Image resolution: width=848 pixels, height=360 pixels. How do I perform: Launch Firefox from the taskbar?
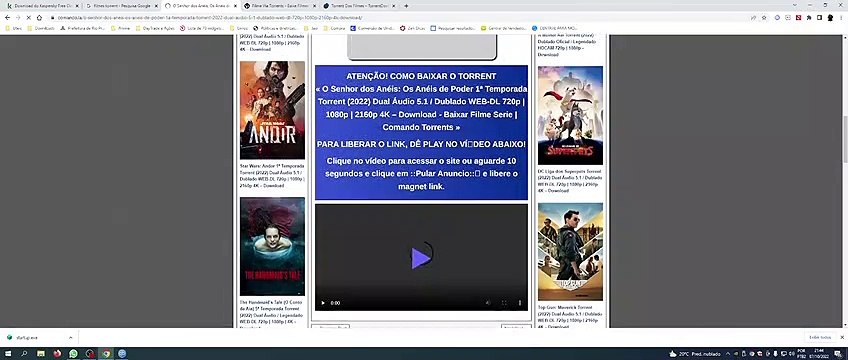(x=57, y=354)
